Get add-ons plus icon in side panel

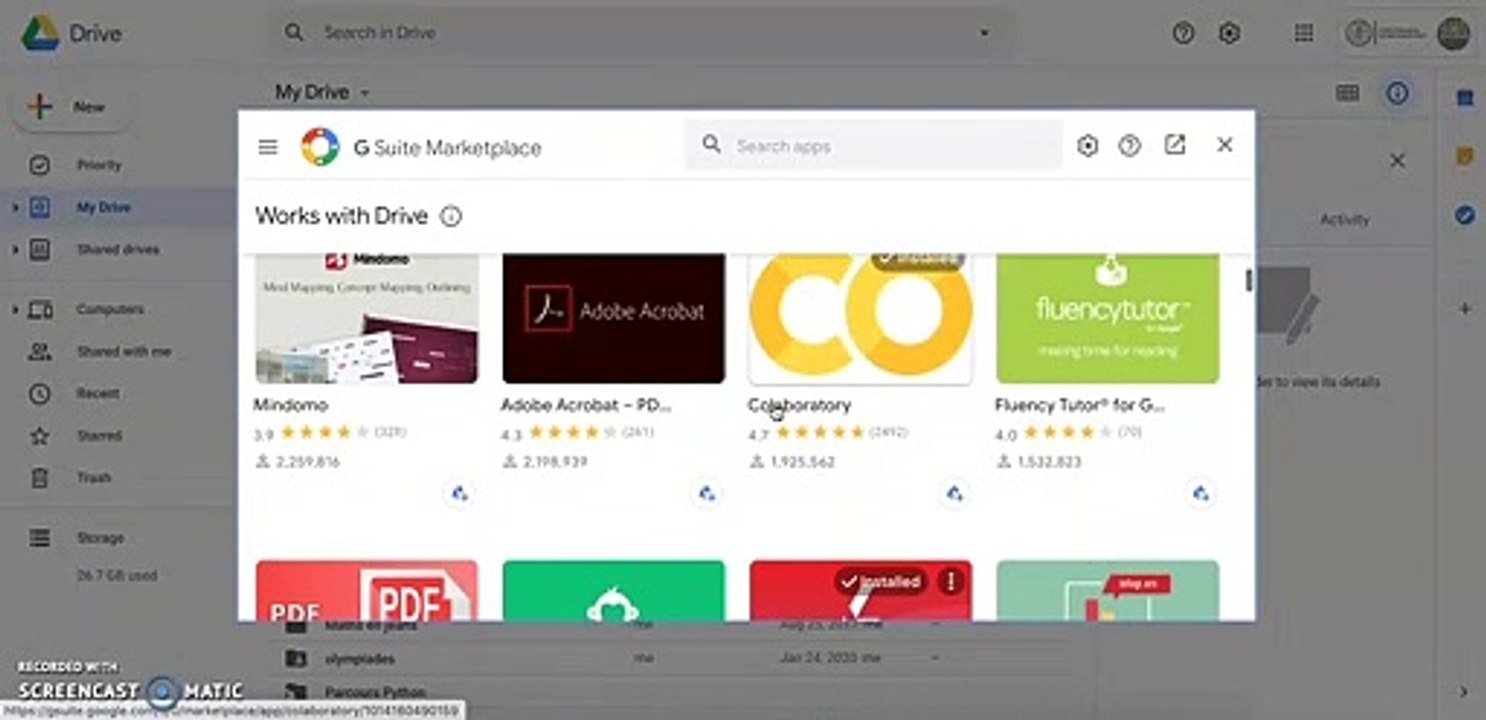tap(1465, 309)
